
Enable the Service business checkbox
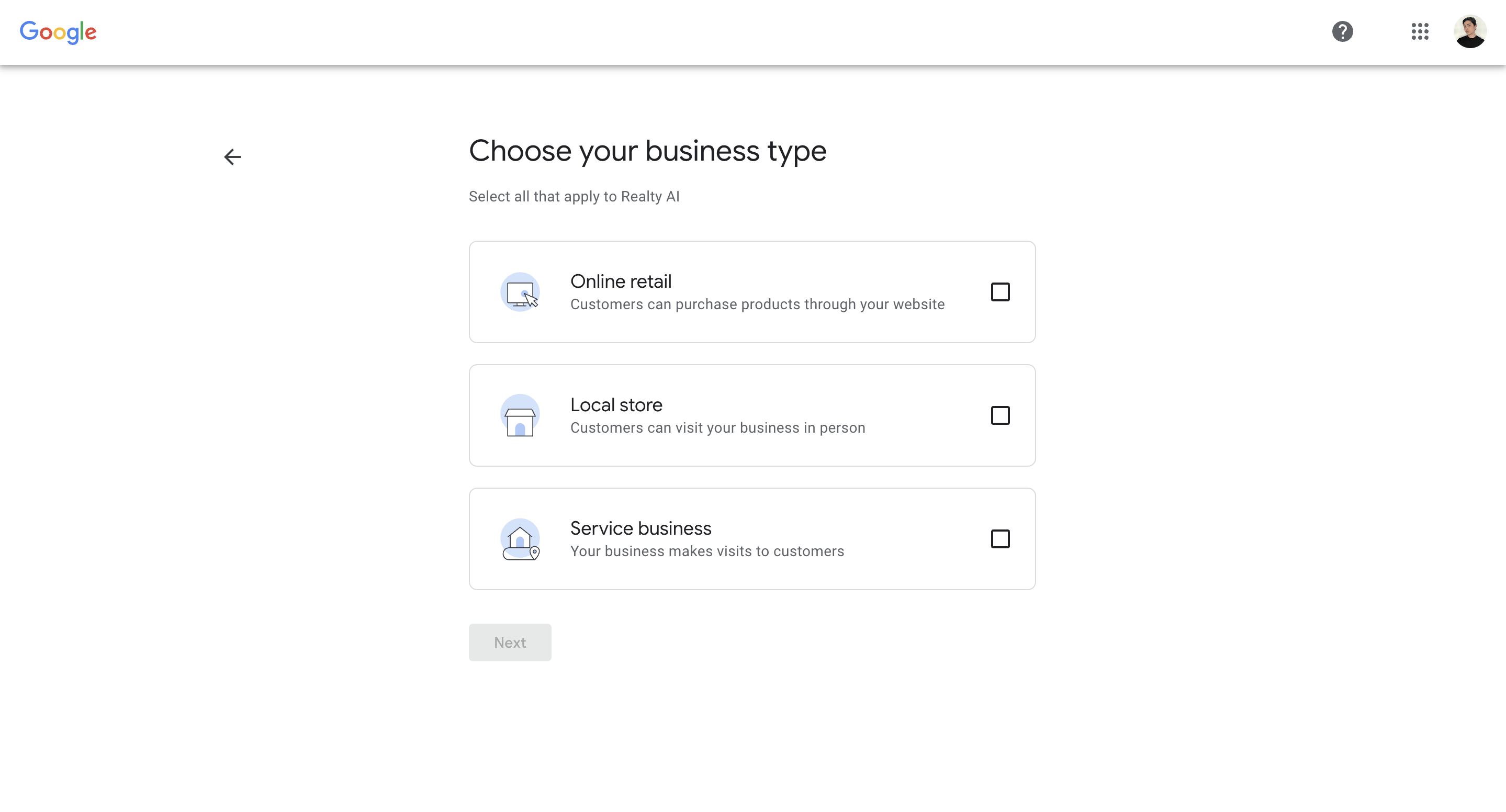pos(999,538)
